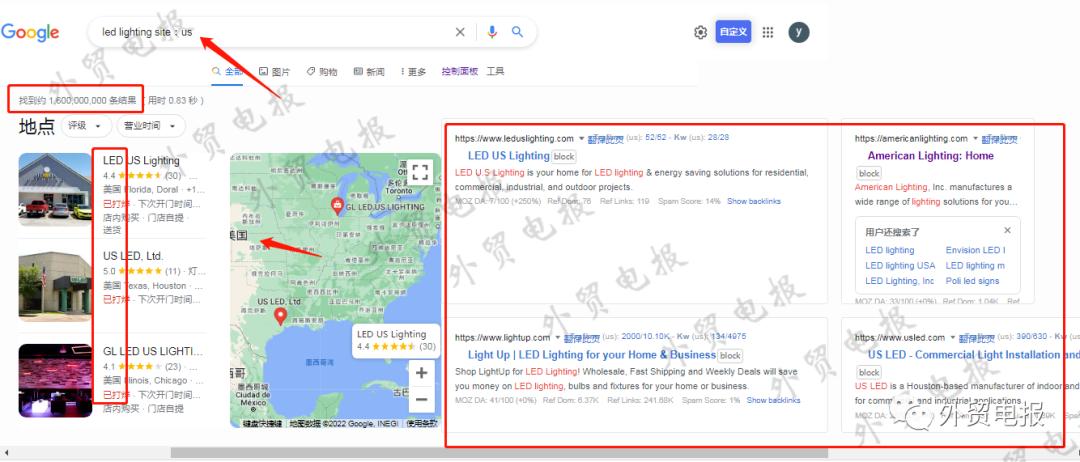Open the 更多 menu
Image resolution: width=1080 pixels, height=462 pixels.
pos(413,72)
